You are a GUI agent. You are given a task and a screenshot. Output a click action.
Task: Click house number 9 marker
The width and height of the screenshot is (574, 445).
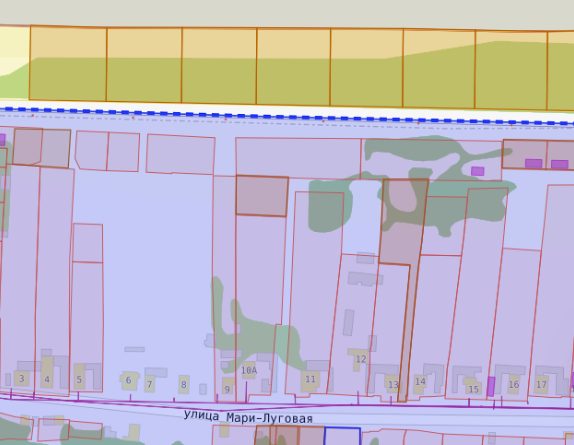(x=227, y=389)
